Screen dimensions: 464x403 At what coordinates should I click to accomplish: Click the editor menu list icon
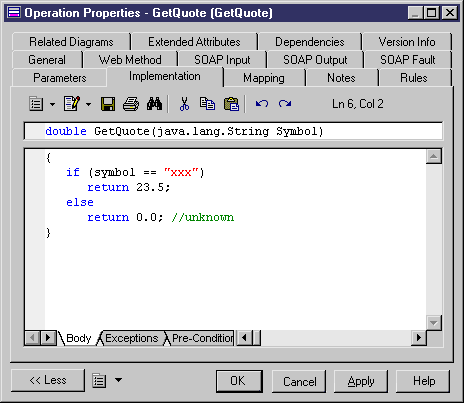(x=36, y=104)
